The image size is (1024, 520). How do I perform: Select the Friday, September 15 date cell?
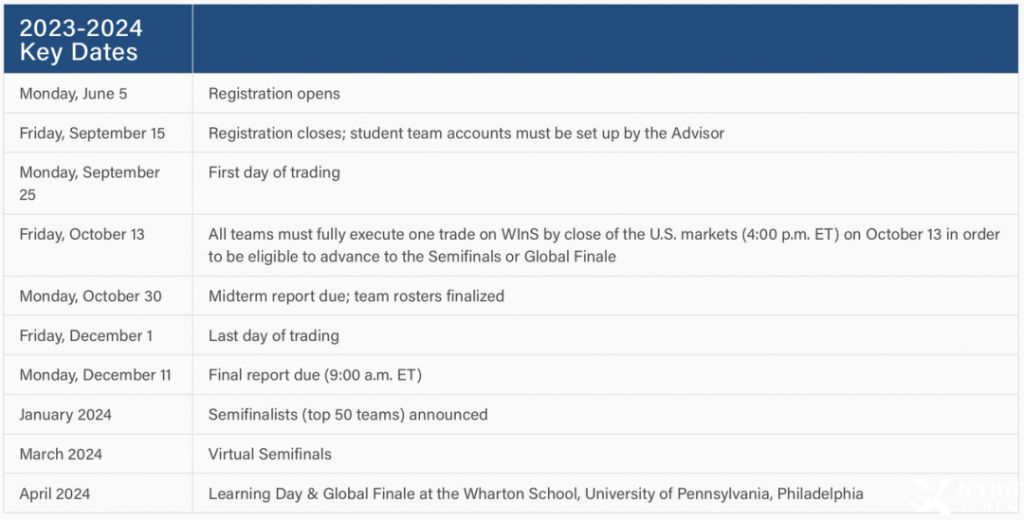[x=98, y=133]
